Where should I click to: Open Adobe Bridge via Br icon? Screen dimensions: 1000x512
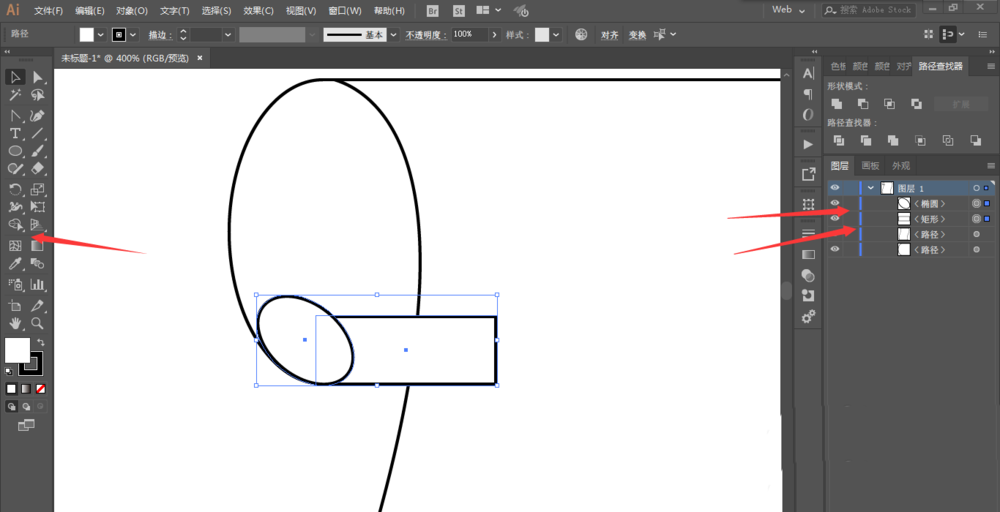432,11
